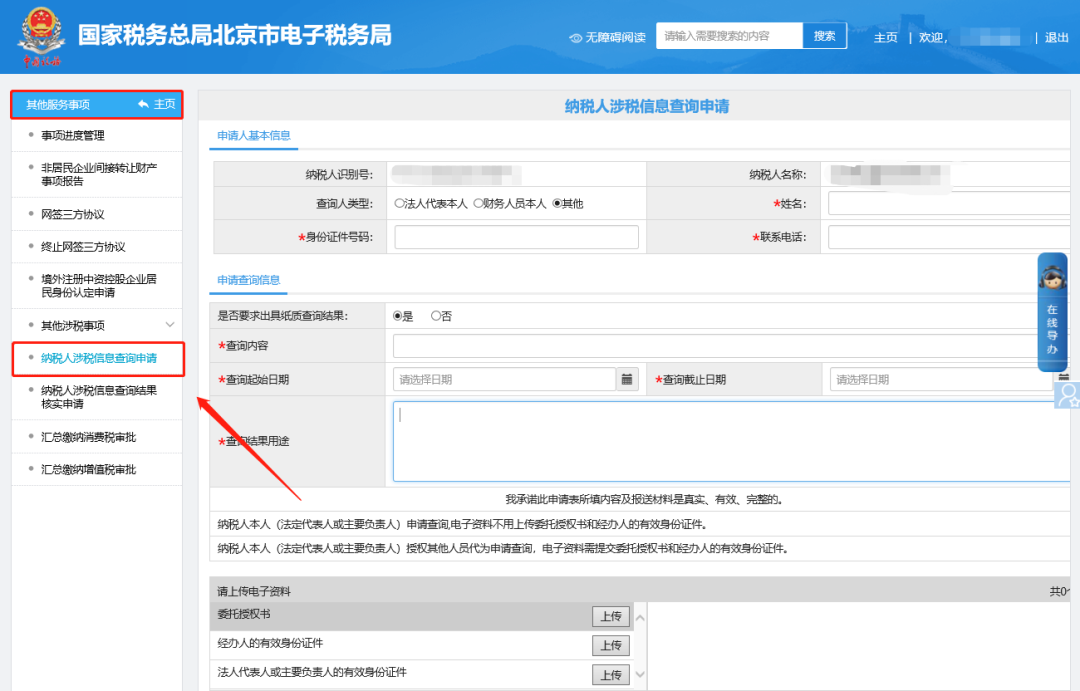Viewport: 1080px width, 691px height.
Task: Click the 无障碍阅读 eye icon
Action: 576,38
